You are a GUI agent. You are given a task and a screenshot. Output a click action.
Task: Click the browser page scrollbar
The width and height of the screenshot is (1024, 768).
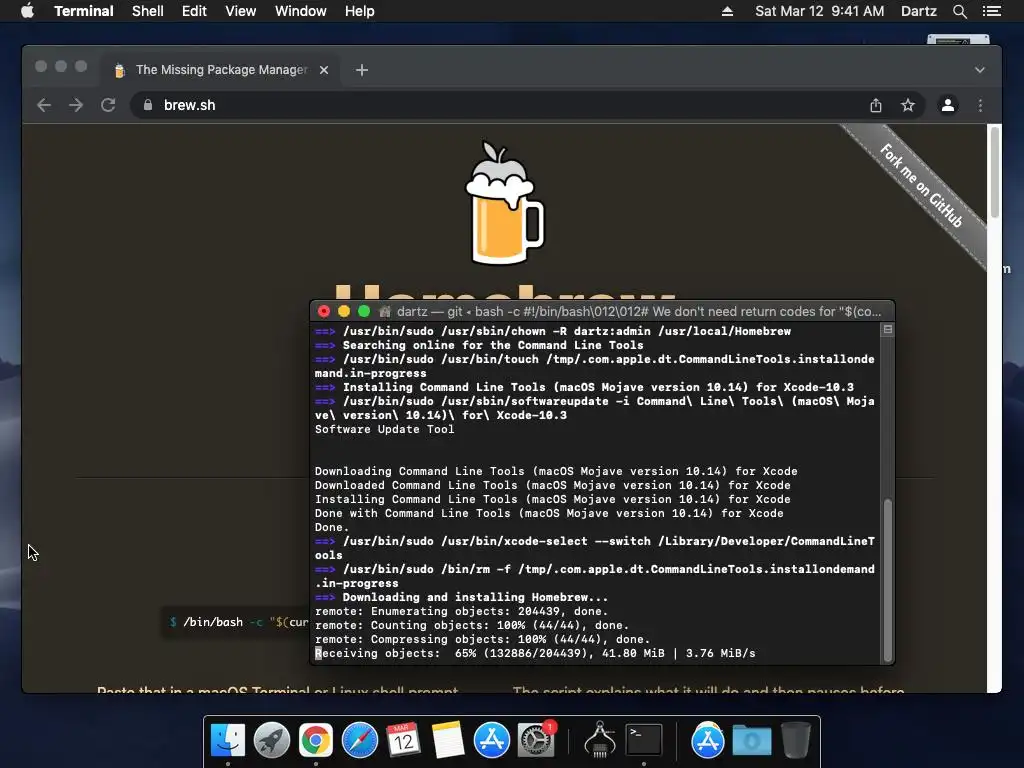point(995,172)
